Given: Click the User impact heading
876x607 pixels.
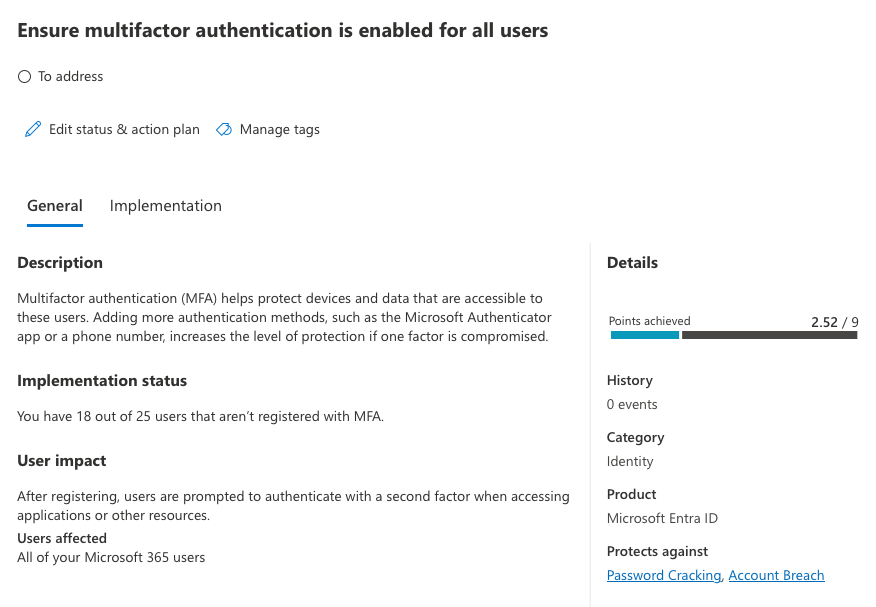Looking at the screenshot, I should [61, 461].
